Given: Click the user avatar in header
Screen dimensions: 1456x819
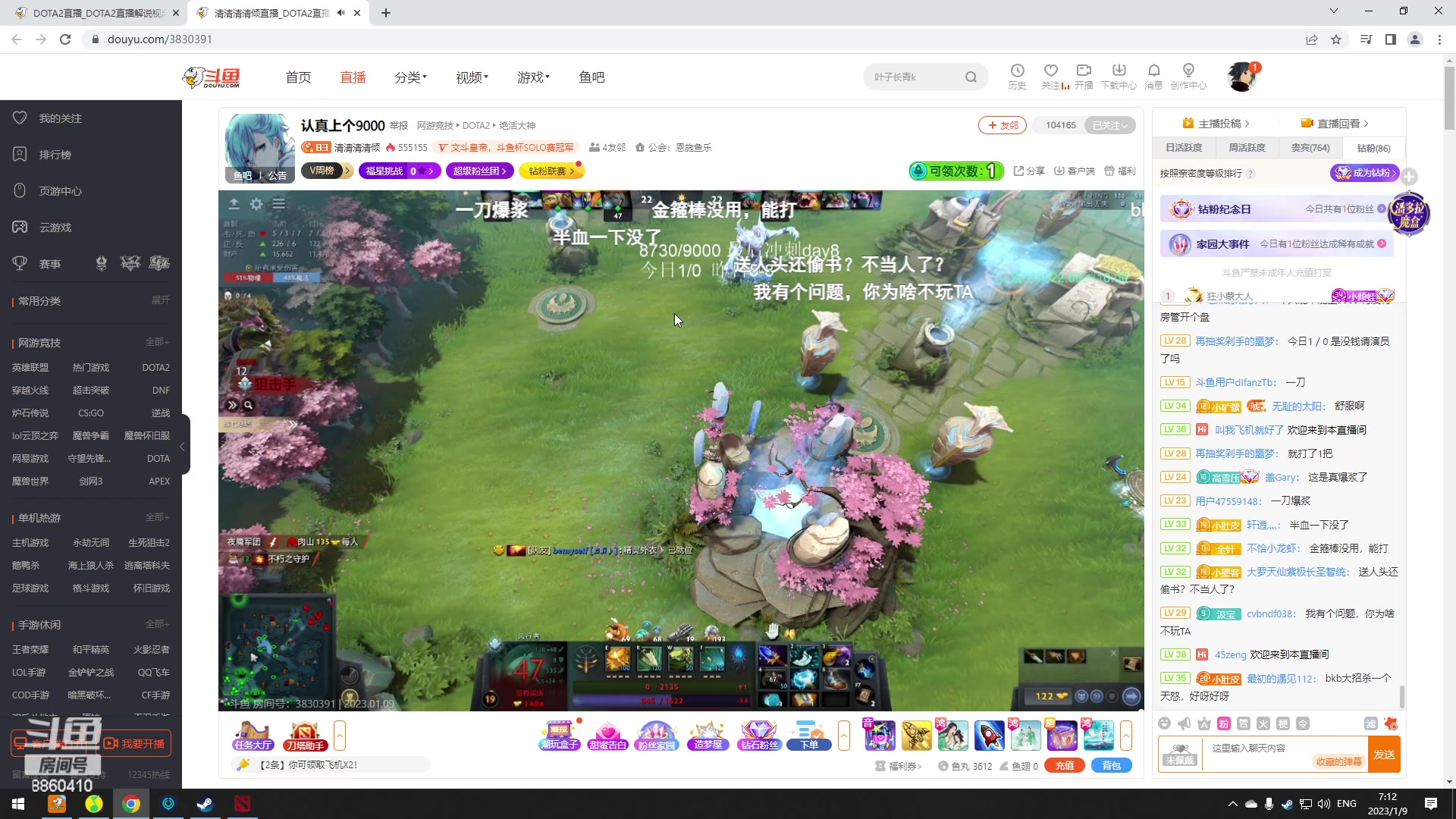Looking at the screenshot, I should click(1241, 77).
